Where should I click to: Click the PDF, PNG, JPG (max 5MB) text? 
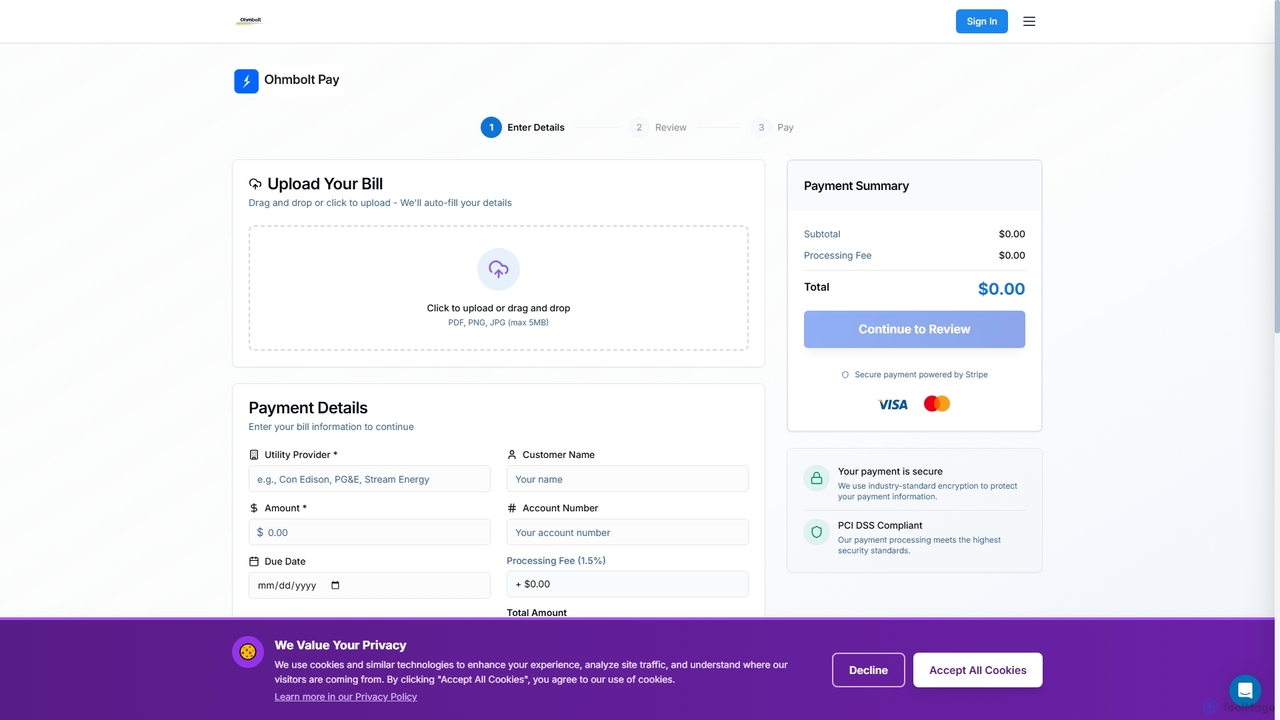point(498,323)
